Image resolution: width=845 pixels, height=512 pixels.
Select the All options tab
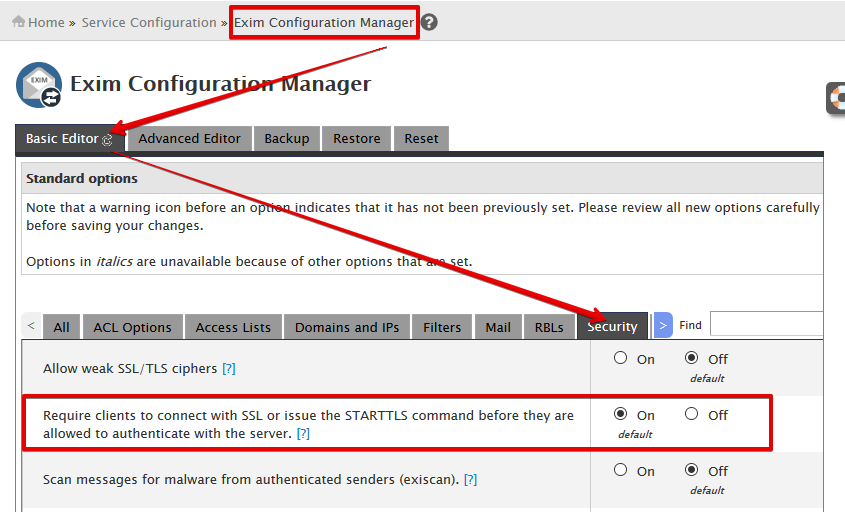coord(61,327)
